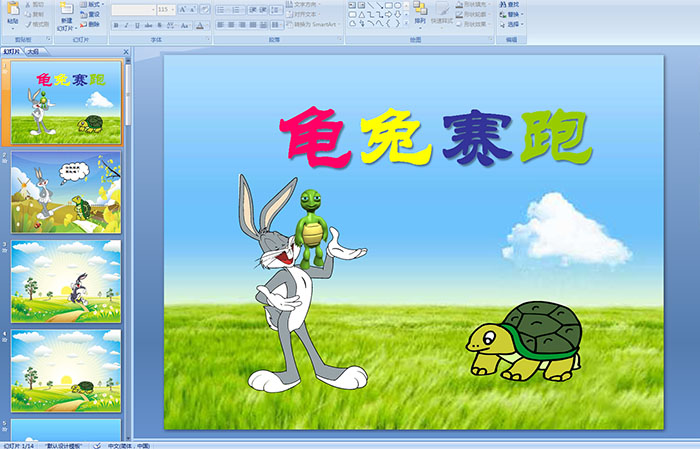Switch to Outline (大纲) pane tab

pyautogui.click(x=33, y=52)
